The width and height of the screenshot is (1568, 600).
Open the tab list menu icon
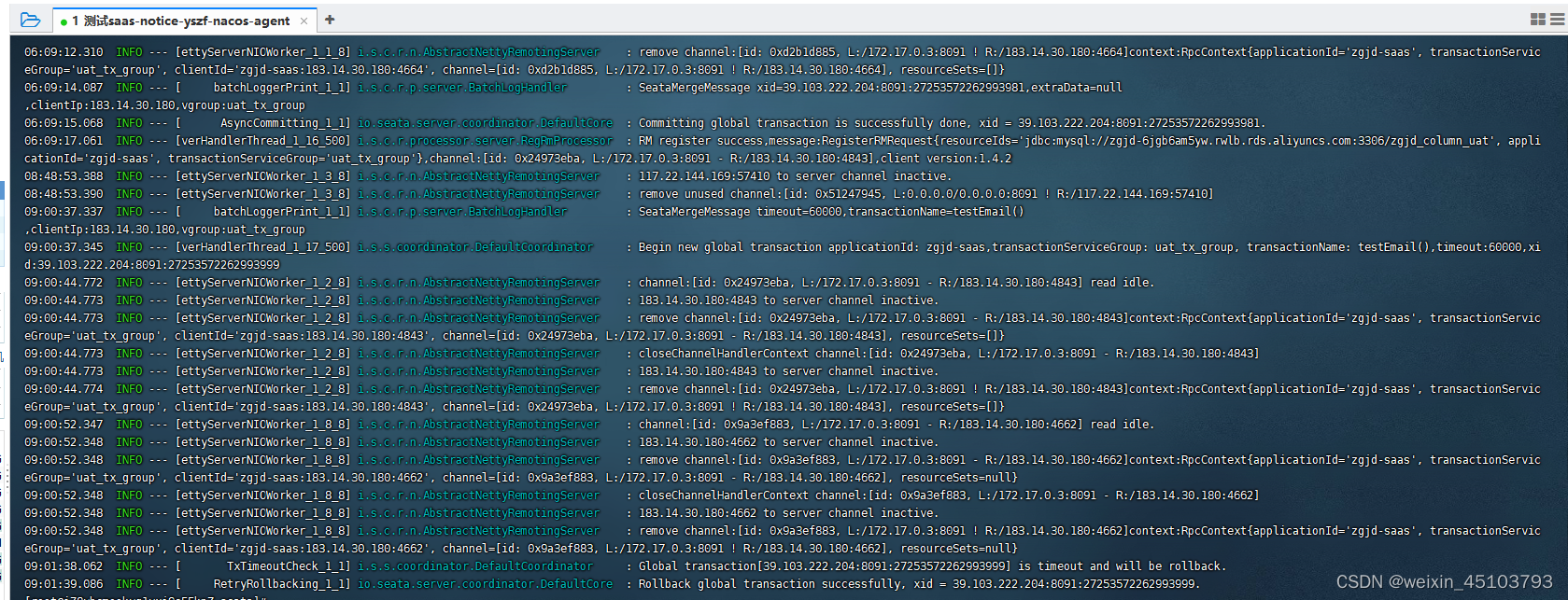click(x=1557, y=20)
